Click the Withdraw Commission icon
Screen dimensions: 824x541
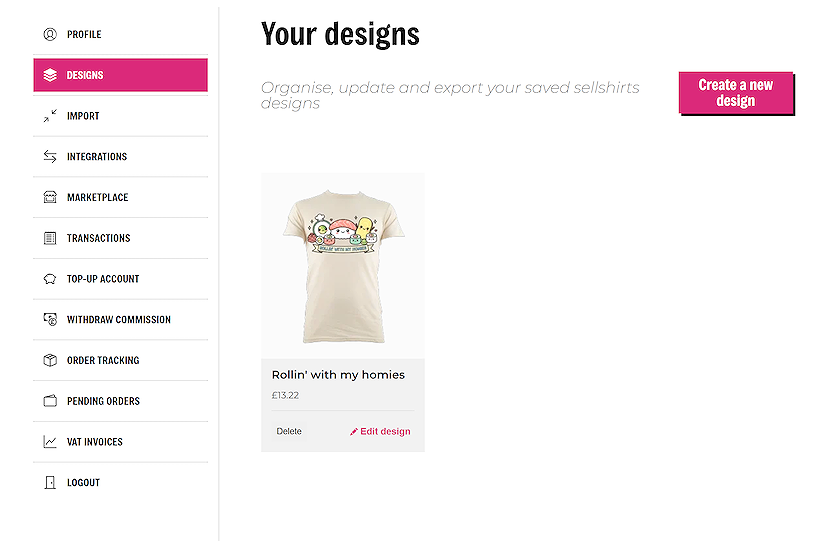[50, 320]
